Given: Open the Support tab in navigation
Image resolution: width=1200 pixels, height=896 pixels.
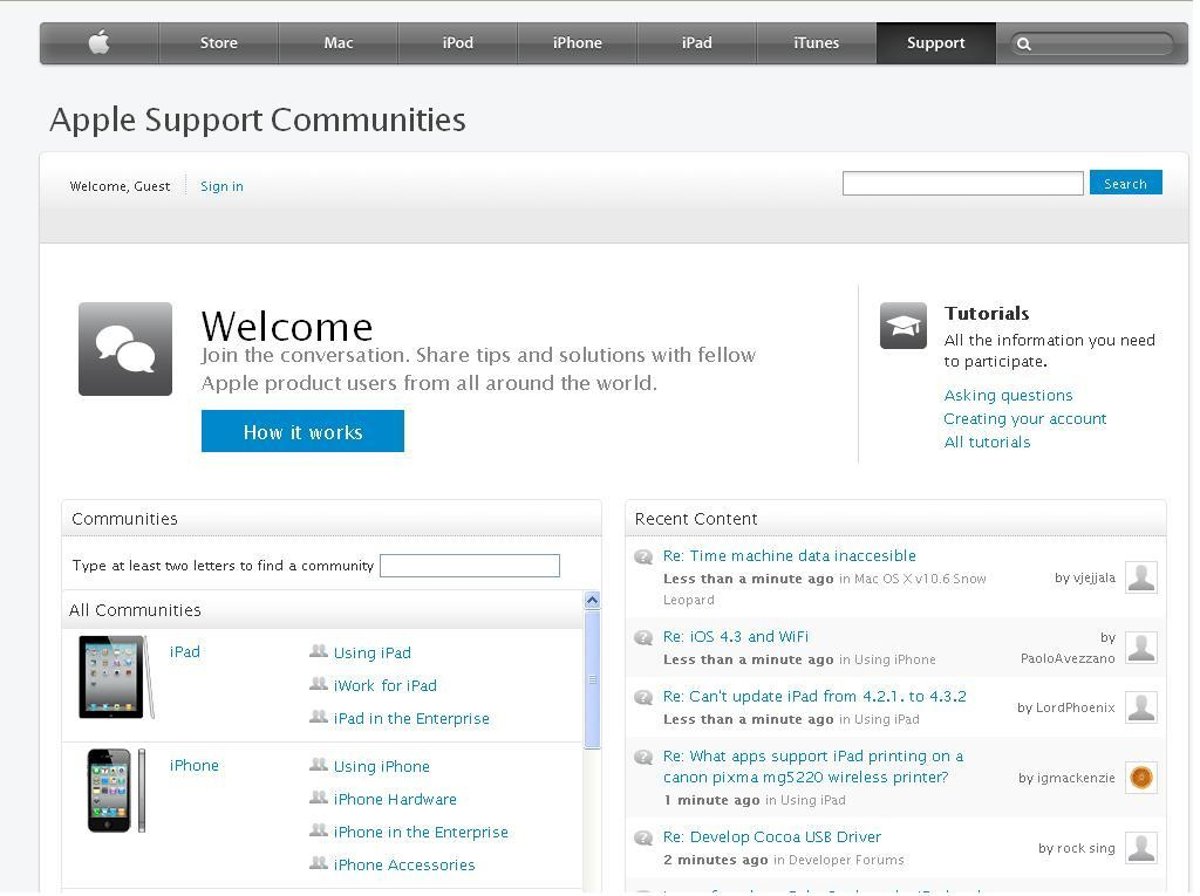Looking at the screenshot, I should point(935,43).
